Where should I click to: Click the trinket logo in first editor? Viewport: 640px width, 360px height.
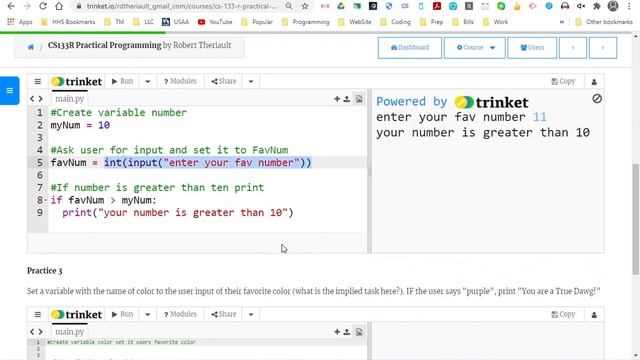click(76, 82)
